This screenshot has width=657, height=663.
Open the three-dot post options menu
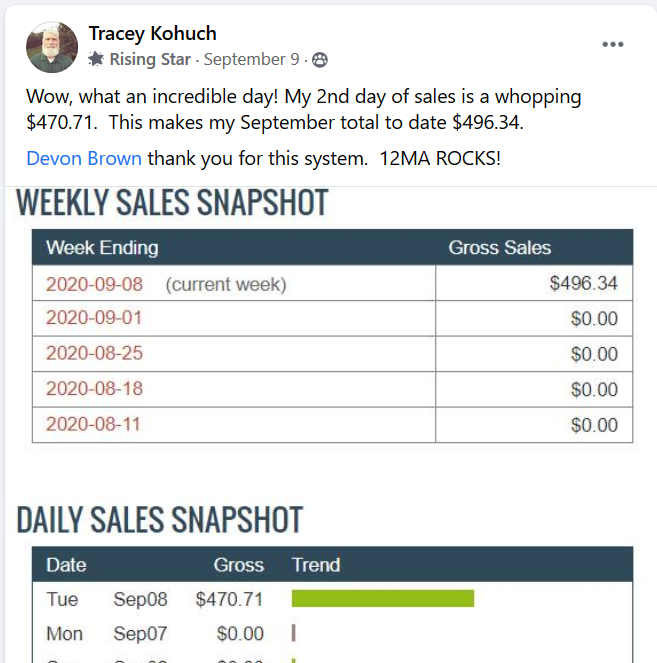(x=613, y=44)
